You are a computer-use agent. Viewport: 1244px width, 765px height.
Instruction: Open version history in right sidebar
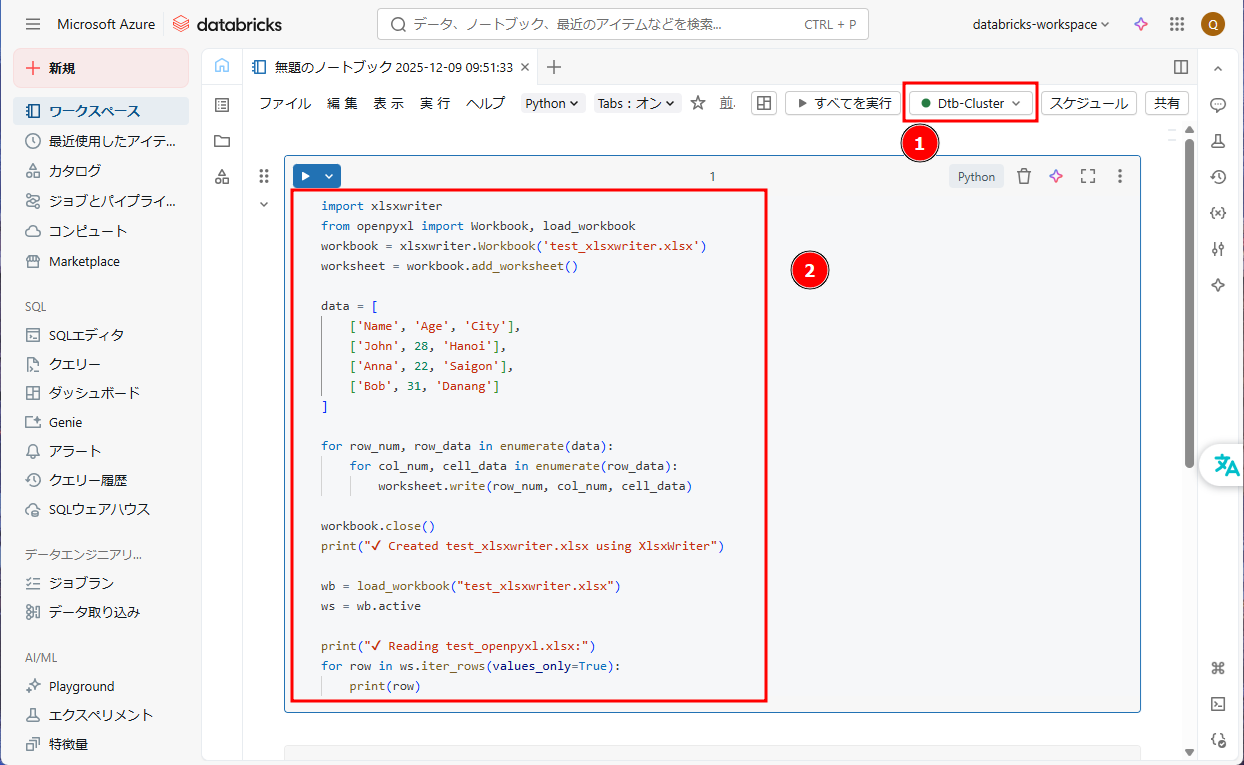point(1218,177)
